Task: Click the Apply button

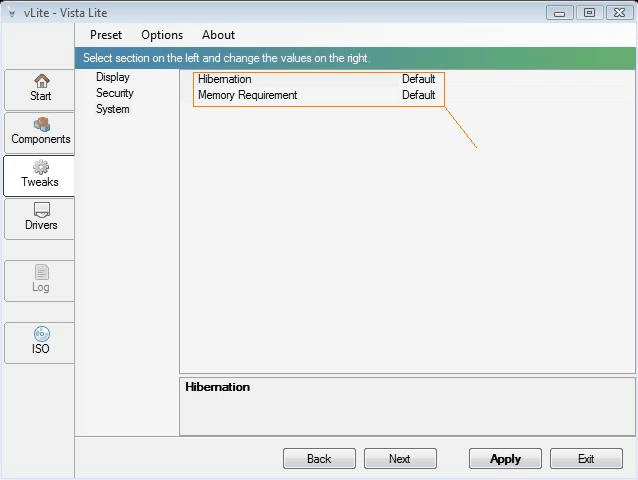Action: click(505, 458)
